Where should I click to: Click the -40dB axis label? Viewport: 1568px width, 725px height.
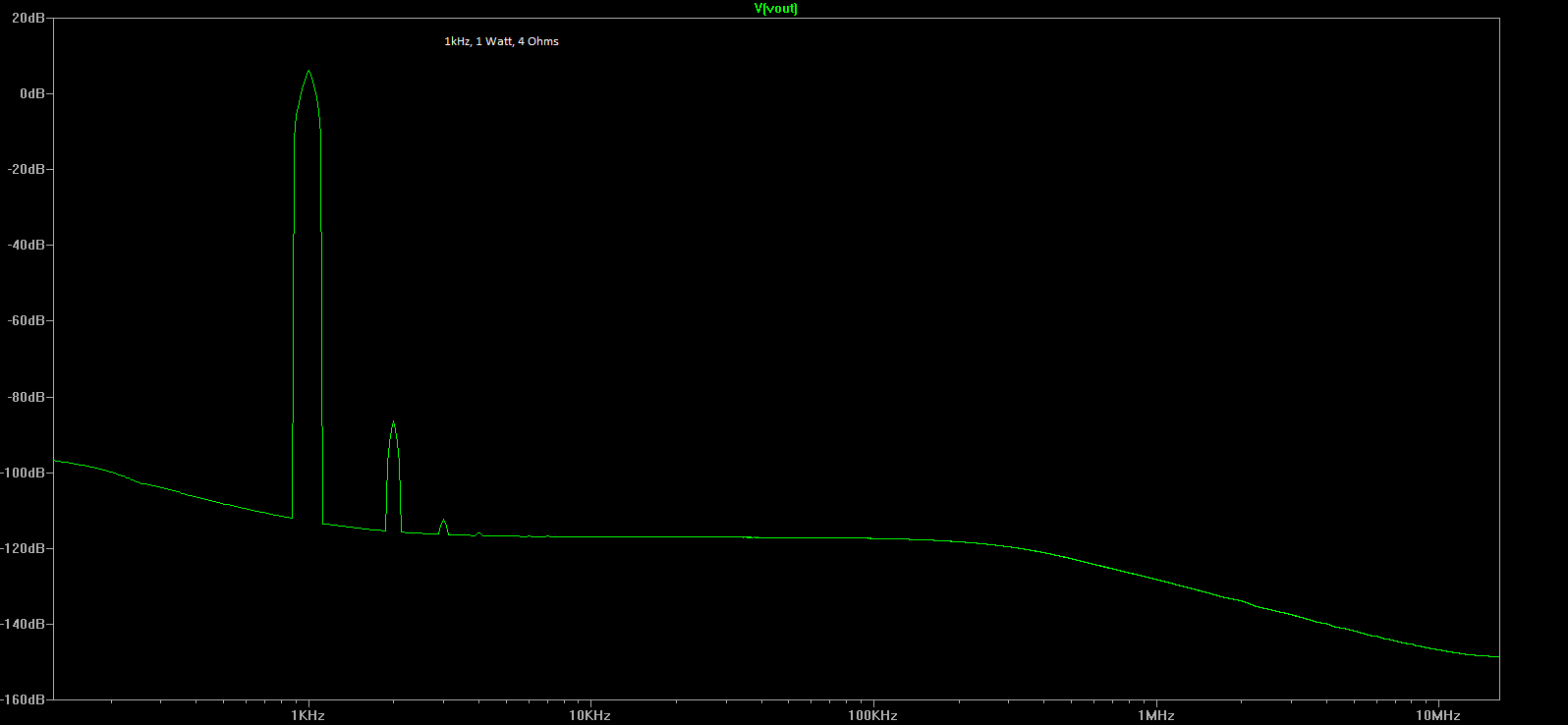coord(28,245)
